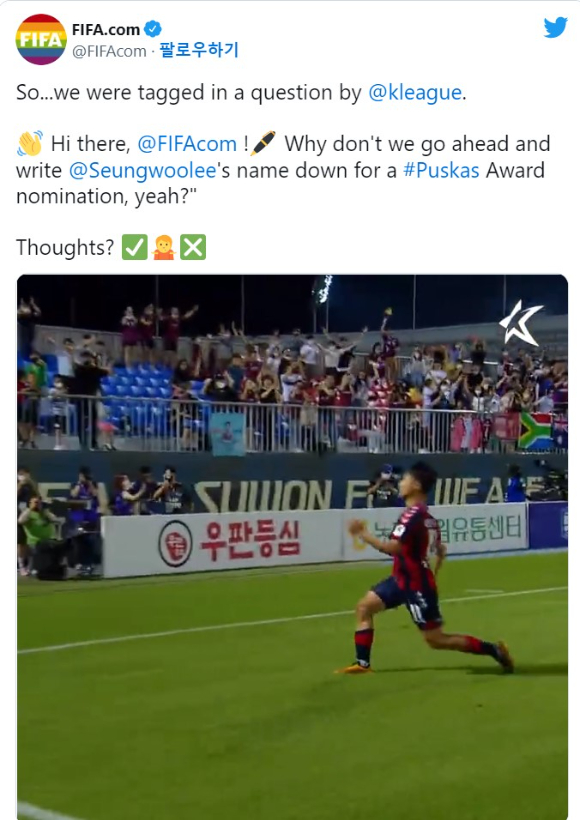The image size is (580, 820).
Task: Click the pen emoji after @FIFAcom
Action: [x=263, y=143]
